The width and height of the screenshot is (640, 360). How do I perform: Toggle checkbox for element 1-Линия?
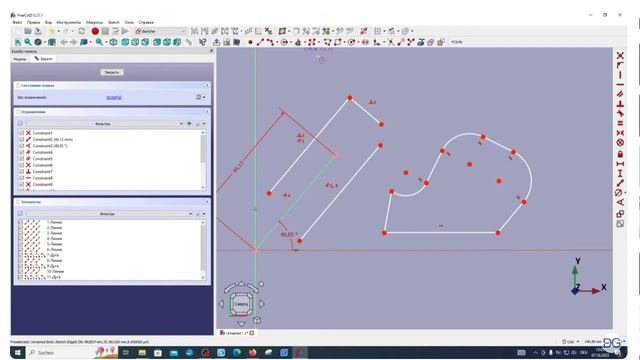[x=20, y=222]
